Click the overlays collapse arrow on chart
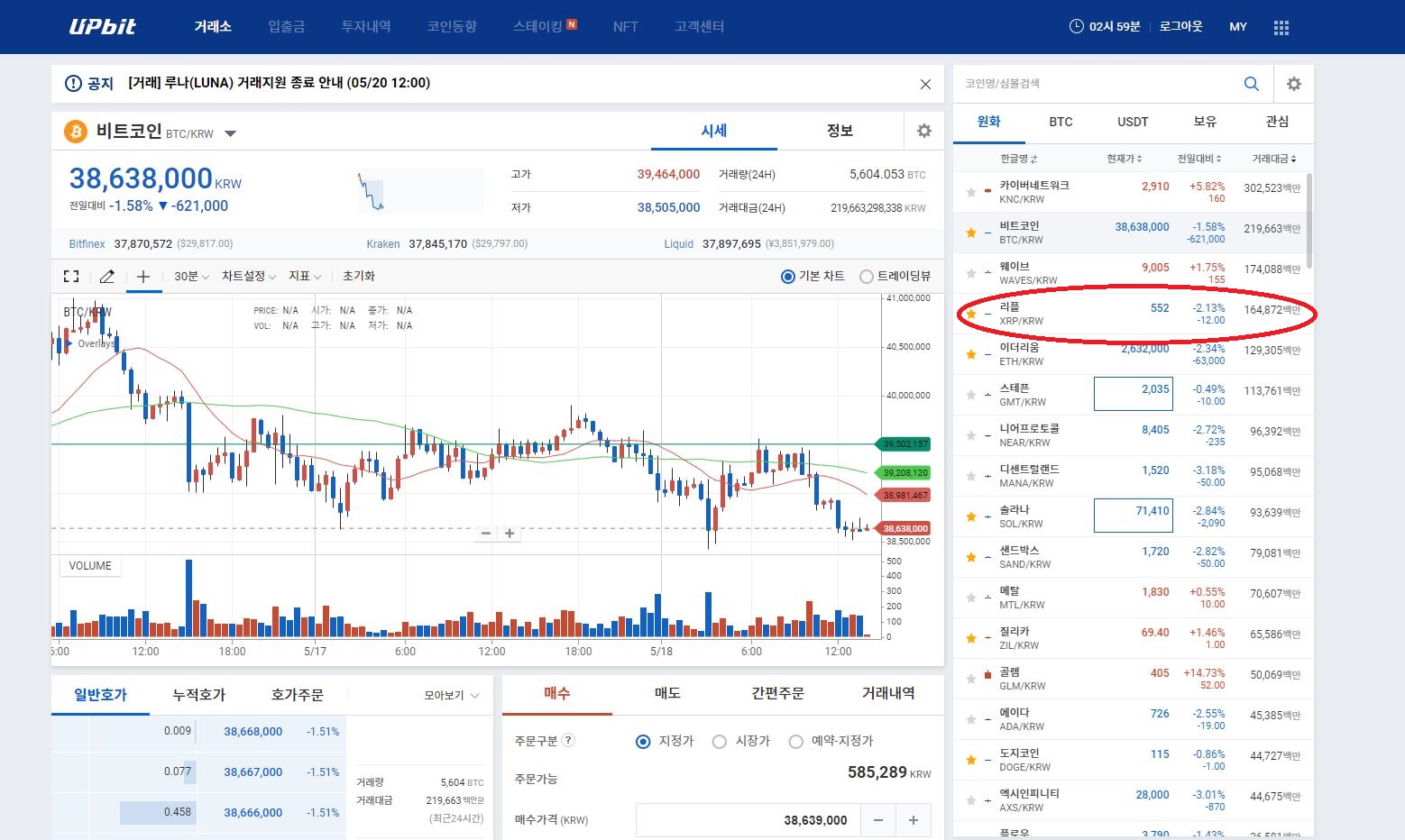This screenshot has height=840, width=1405. (69, 343)
